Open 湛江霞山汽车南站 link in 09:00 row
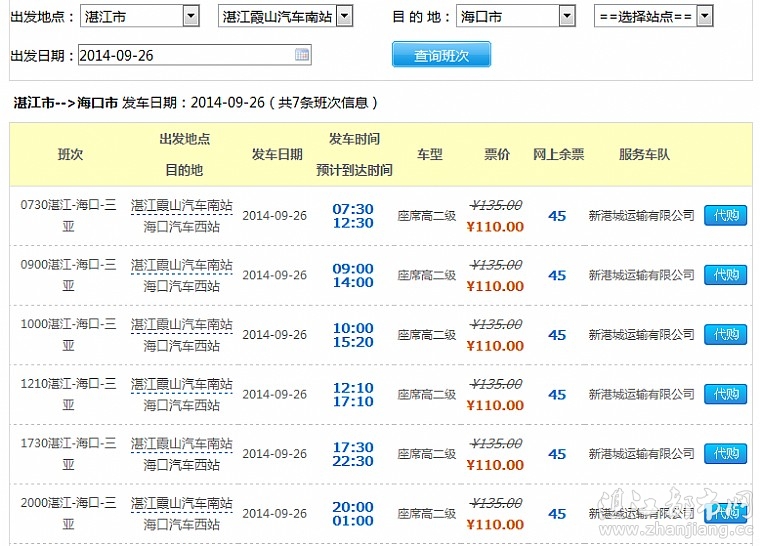760x546 pixels. (181, 265)
